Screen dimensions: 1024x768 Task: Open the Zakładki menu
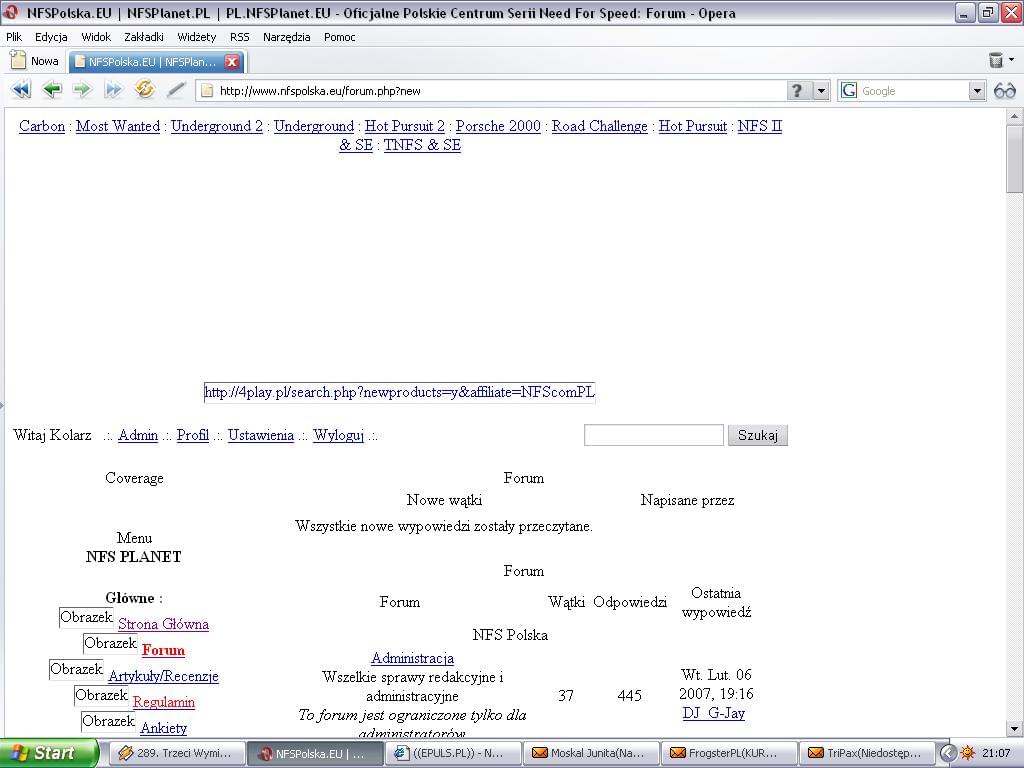coord(144,37)
